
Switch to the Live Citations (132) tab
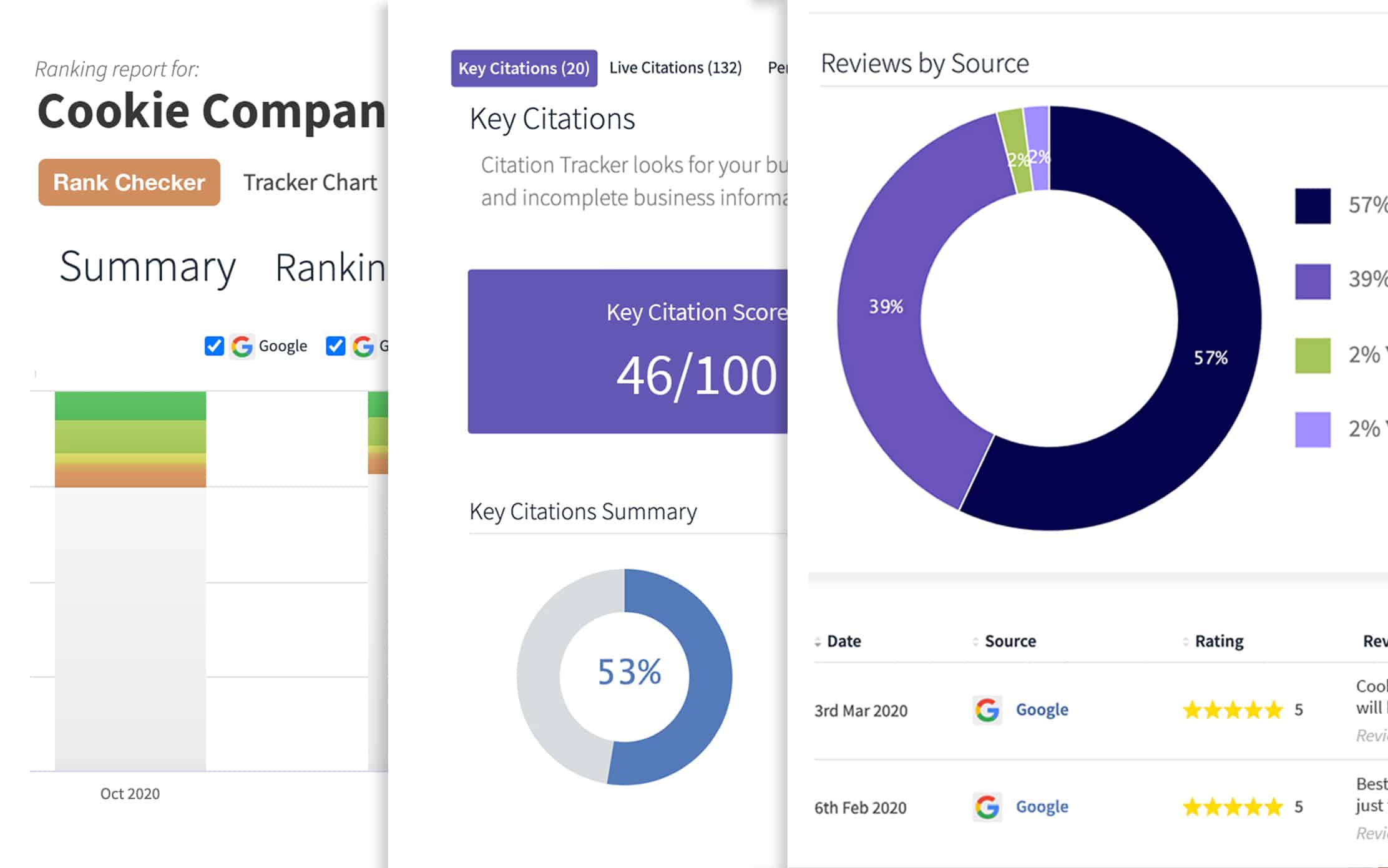point(675,67)
